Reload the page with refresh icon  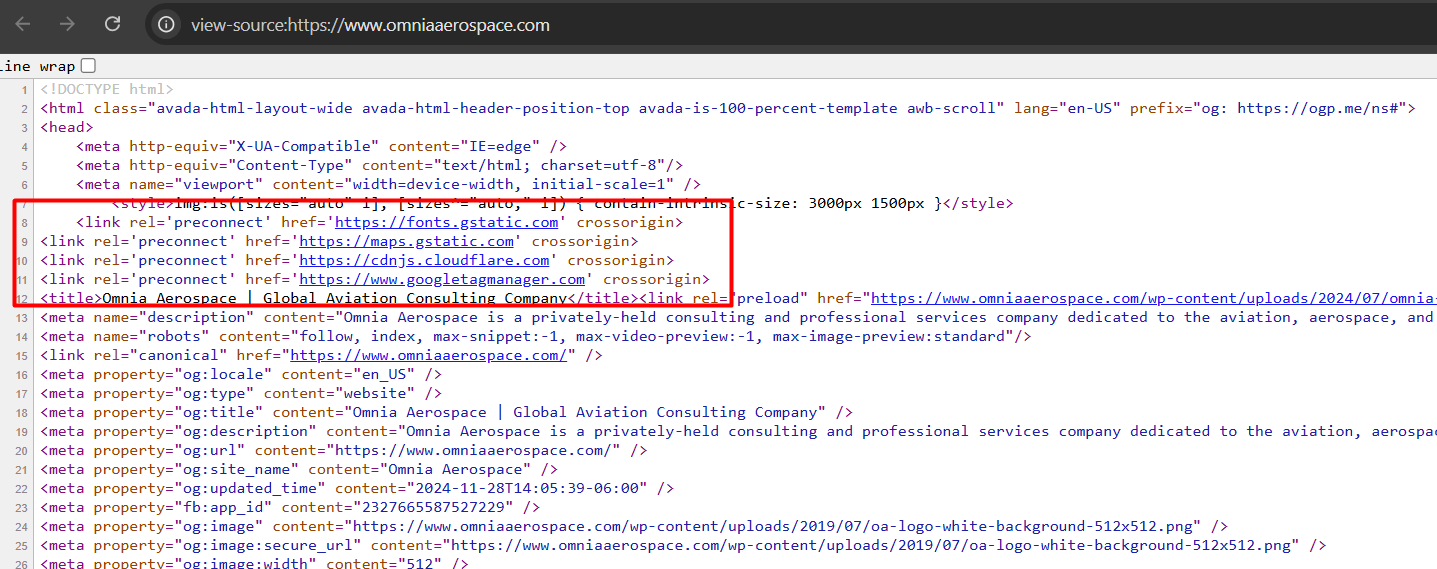click(113, 24)
